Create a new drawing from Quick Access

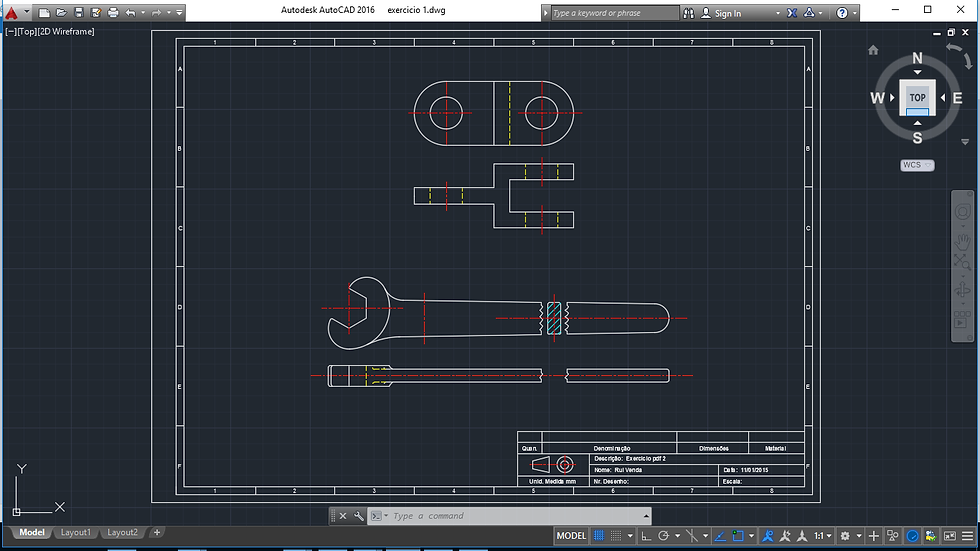[44, 12]
